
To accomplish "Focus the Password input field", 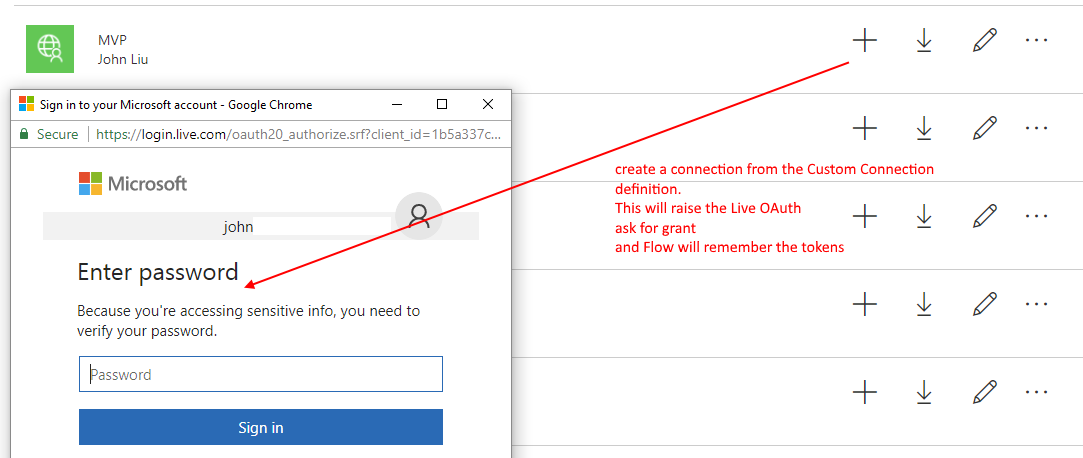I will (261, 375).
